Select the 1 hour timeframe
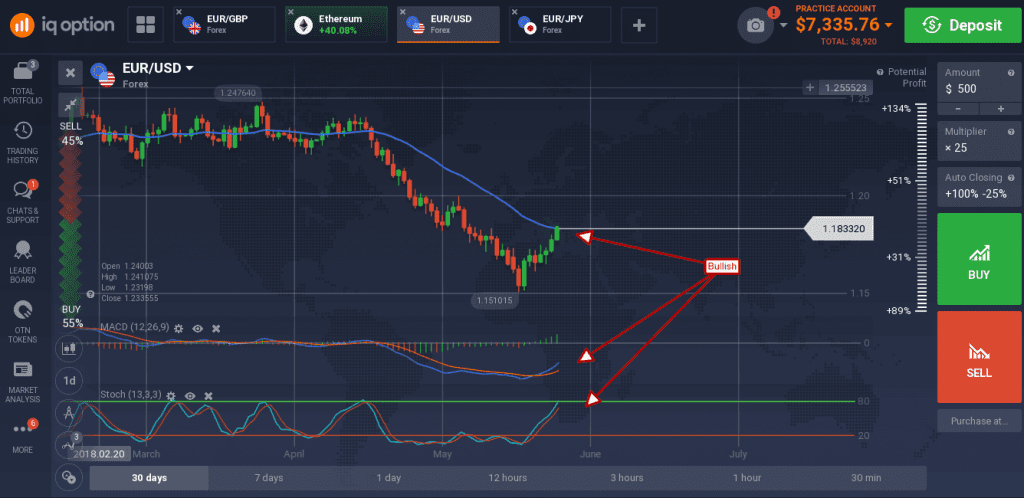 pyautogui.click(x=746, y=478)
